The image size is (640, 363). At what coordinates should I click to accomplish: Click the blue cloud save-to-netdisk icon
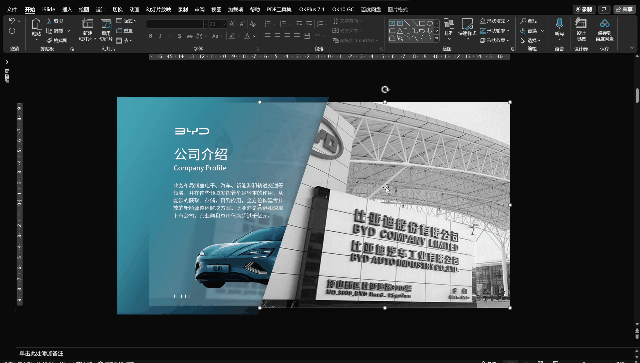(x=605, y=23)
